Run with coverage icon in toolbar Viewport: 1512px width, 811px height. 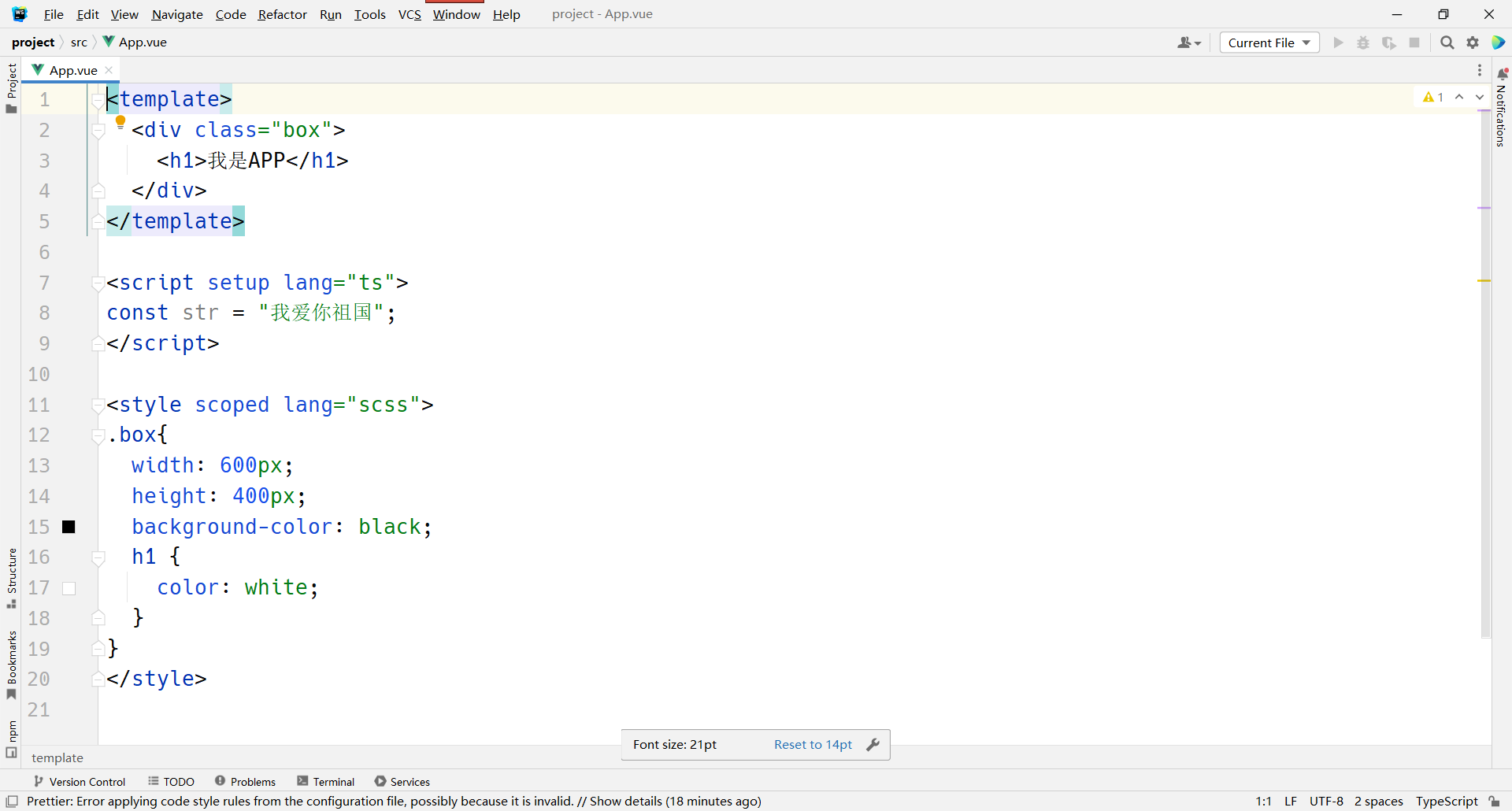(1389, 43)
